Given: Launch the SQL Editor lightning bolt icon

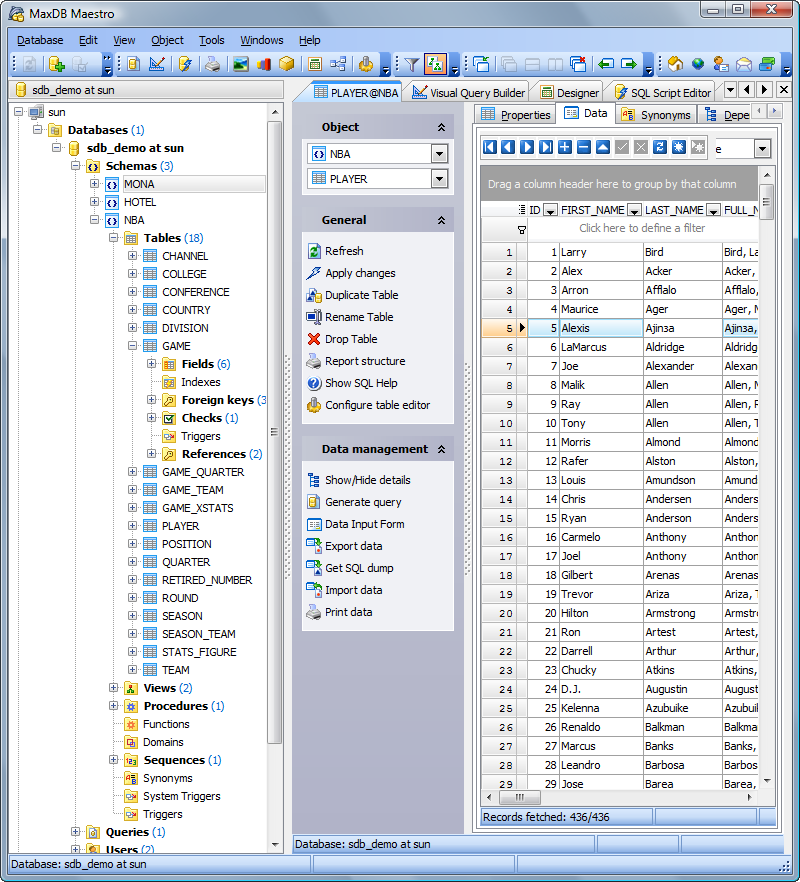Looking at the screenshot, I should (x=185, y=65).
